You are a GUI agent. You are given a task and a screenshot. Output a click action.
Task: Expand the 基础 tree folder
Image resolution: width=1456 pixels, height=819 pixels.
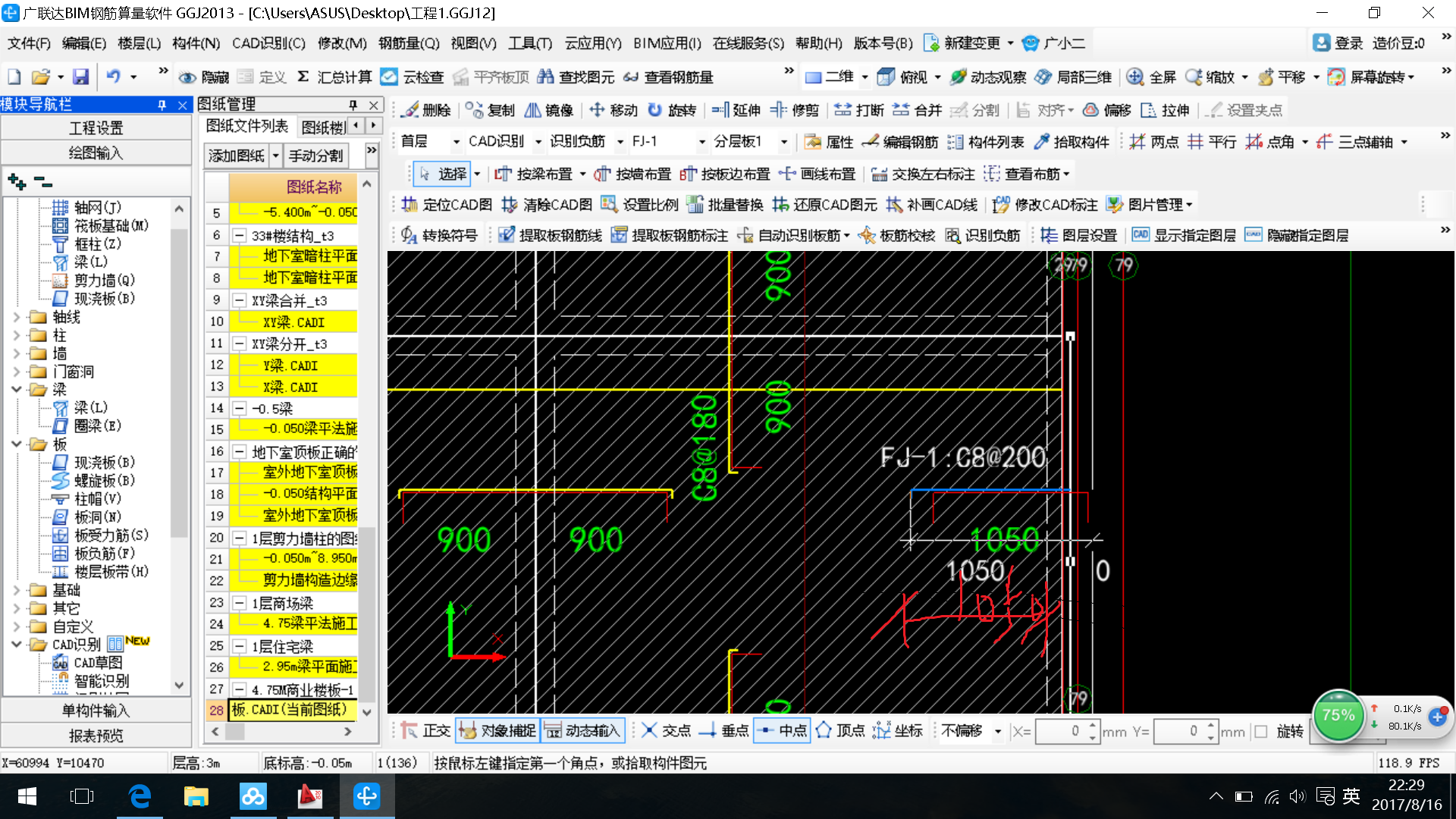pyautogui.click(x=17, y=590)
